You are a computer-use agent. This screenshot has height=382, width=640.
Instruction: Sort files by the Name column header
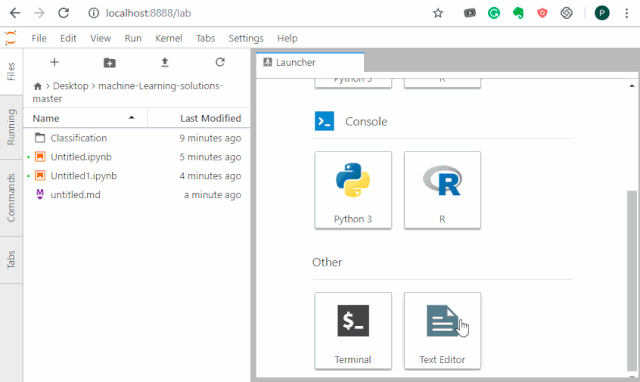(85, 118)
